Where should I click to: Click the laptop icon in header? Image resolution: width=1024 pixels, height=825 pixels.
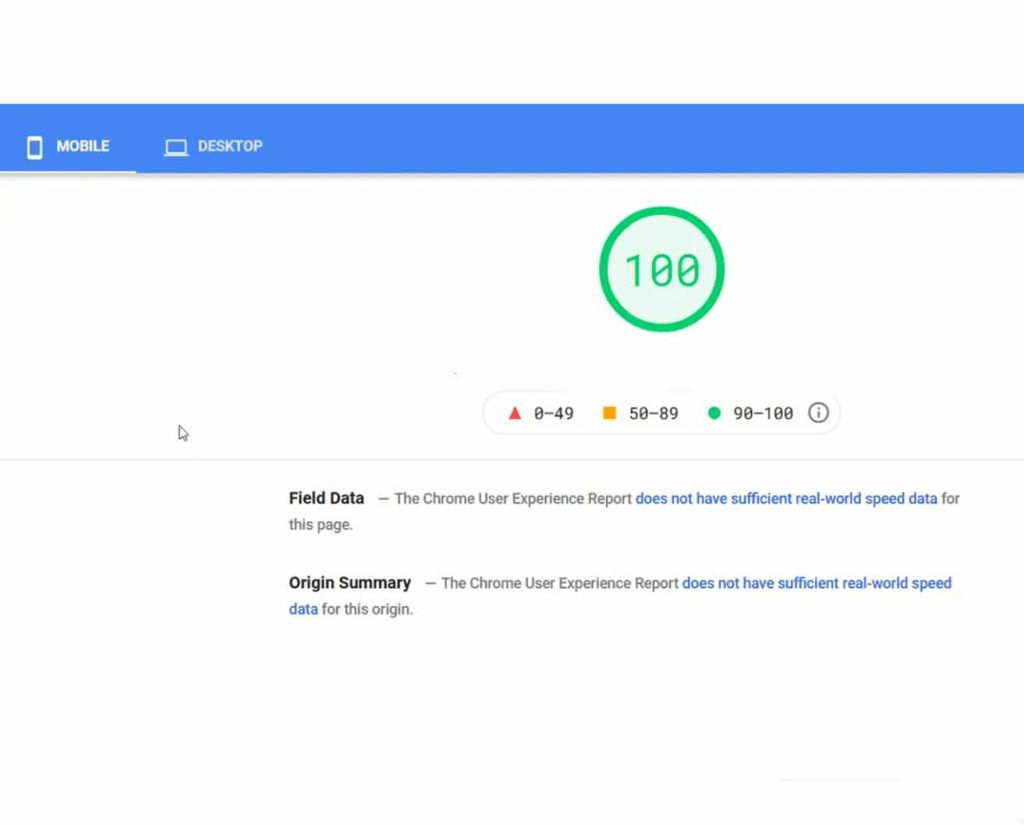pos(176,147)
